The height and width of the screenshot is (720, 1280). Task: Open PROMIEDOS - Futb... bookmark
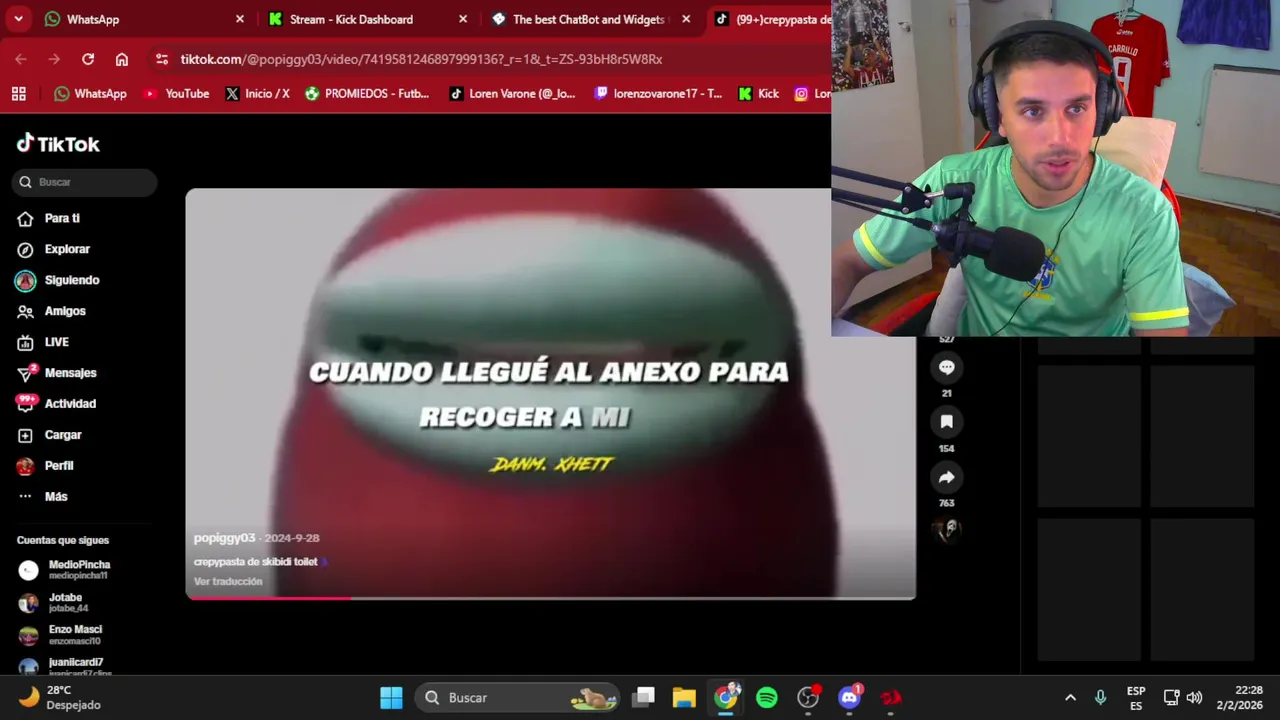pyautogui.click(x=367, y=94)
